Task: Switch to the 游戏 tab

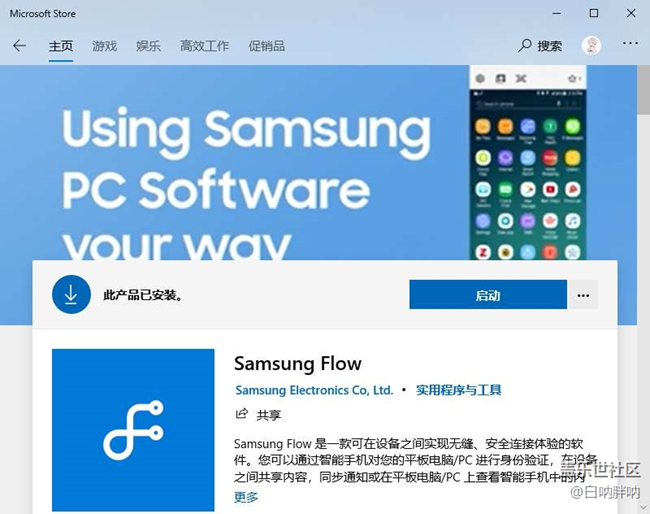Action: point(104,46)
